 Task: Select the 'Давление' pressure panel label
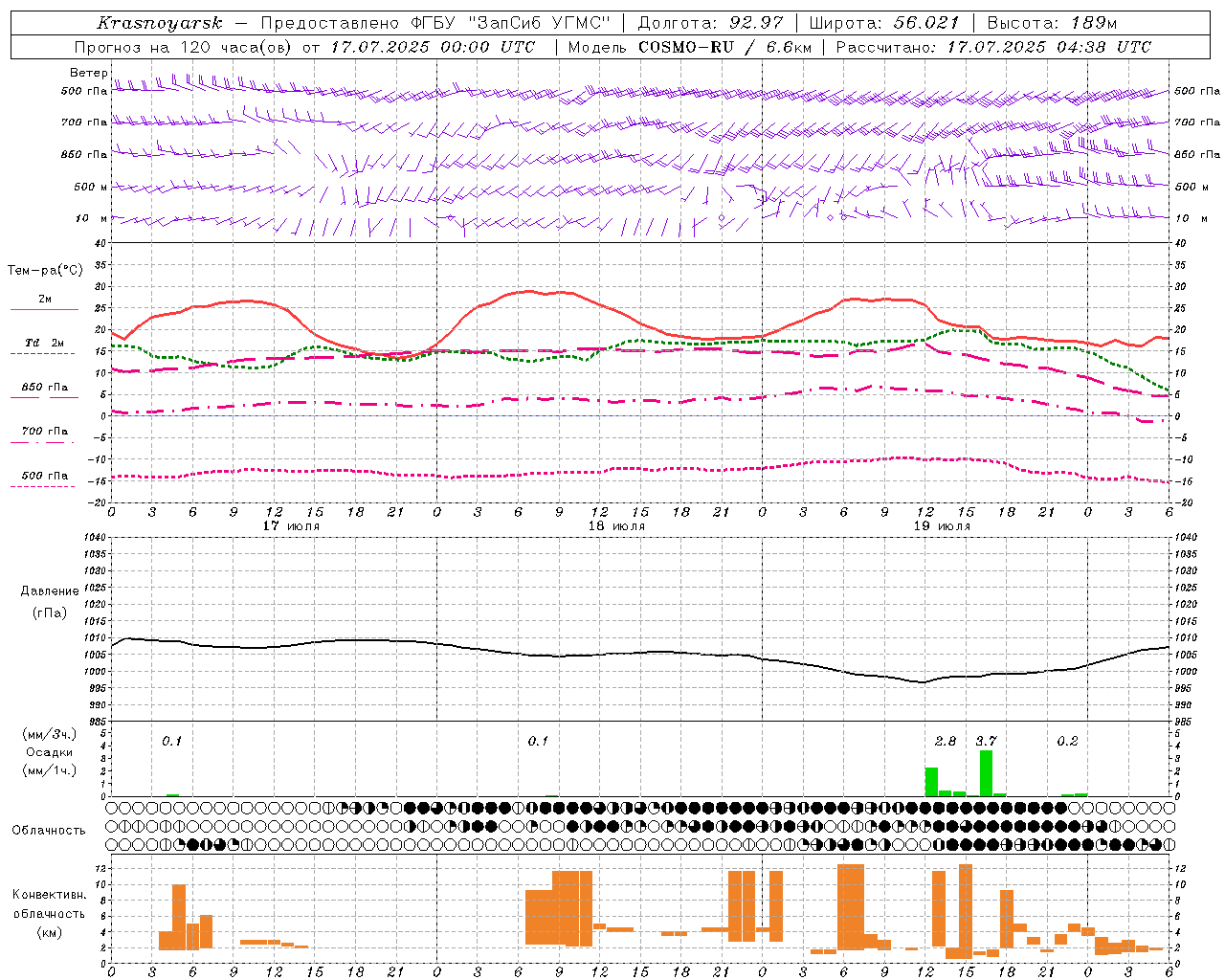(50, 591)
